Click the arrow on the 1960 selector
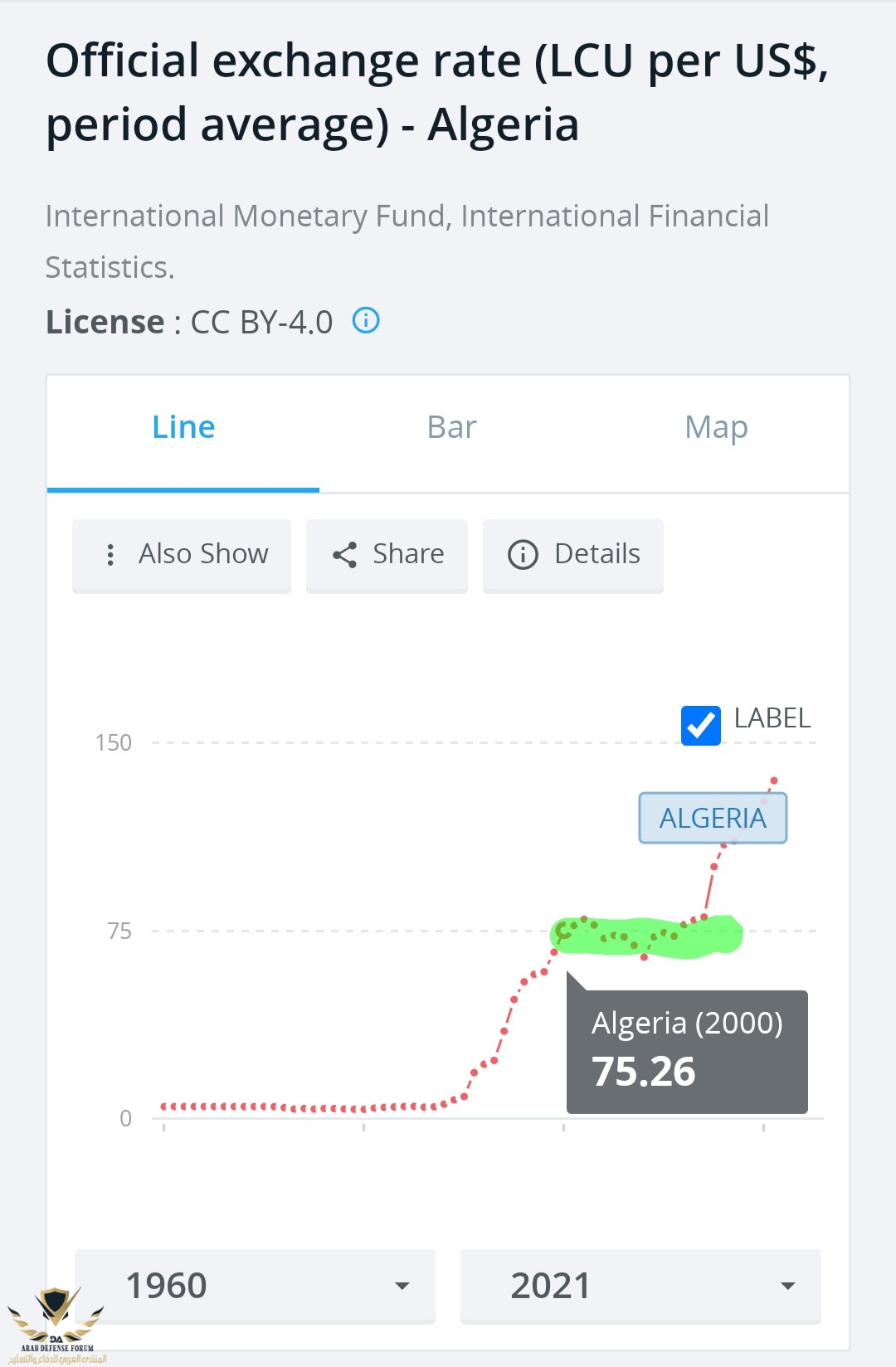Viewport: 896px width, 1367px height. (x=402, y=1286)
